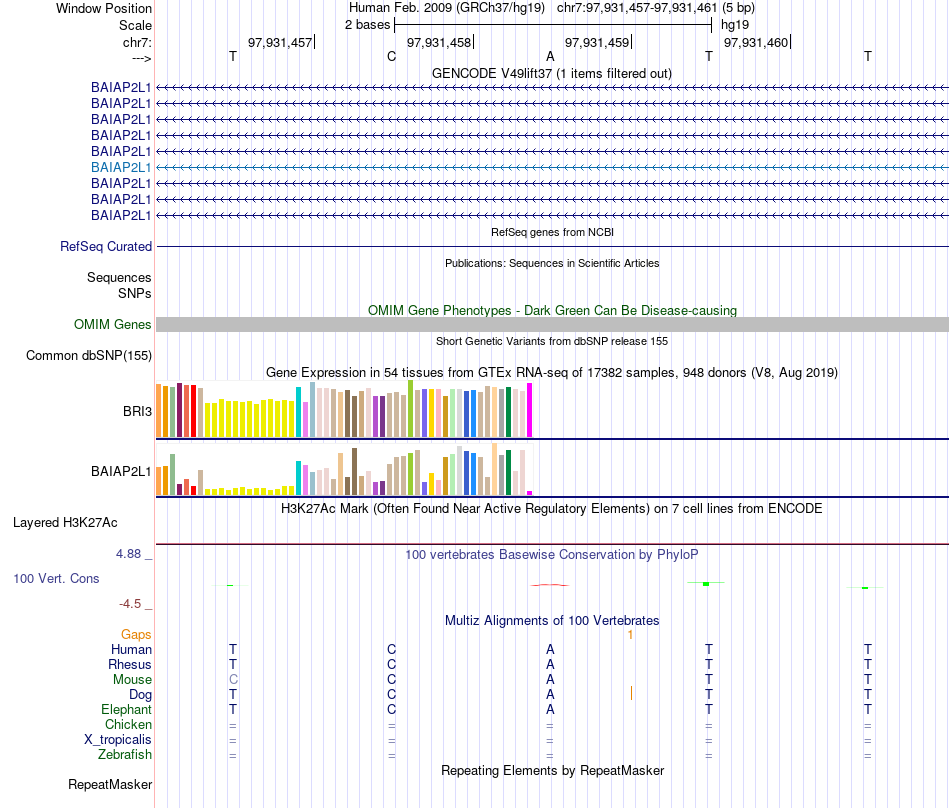Click the 97,931,458 position marker
950x808 pixels.
tap(439, 42)
